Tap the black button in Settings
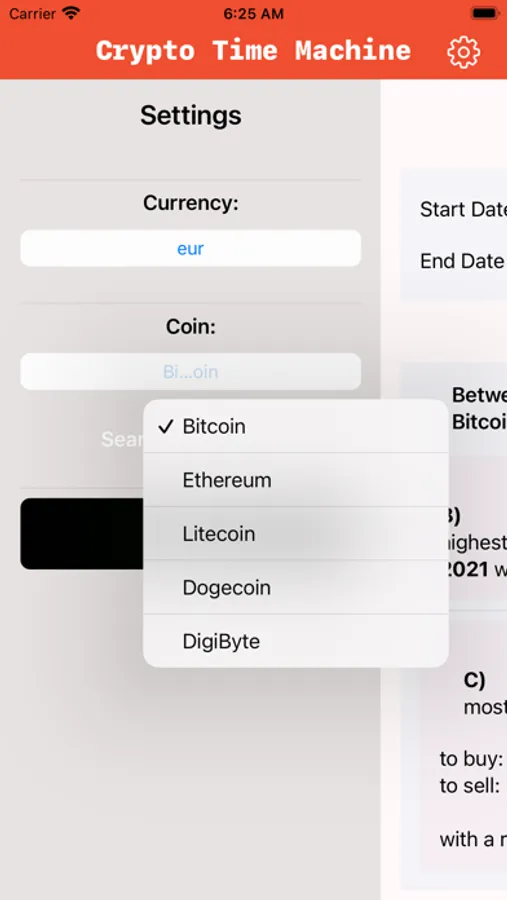507x900 pixels. click(82, 534)
